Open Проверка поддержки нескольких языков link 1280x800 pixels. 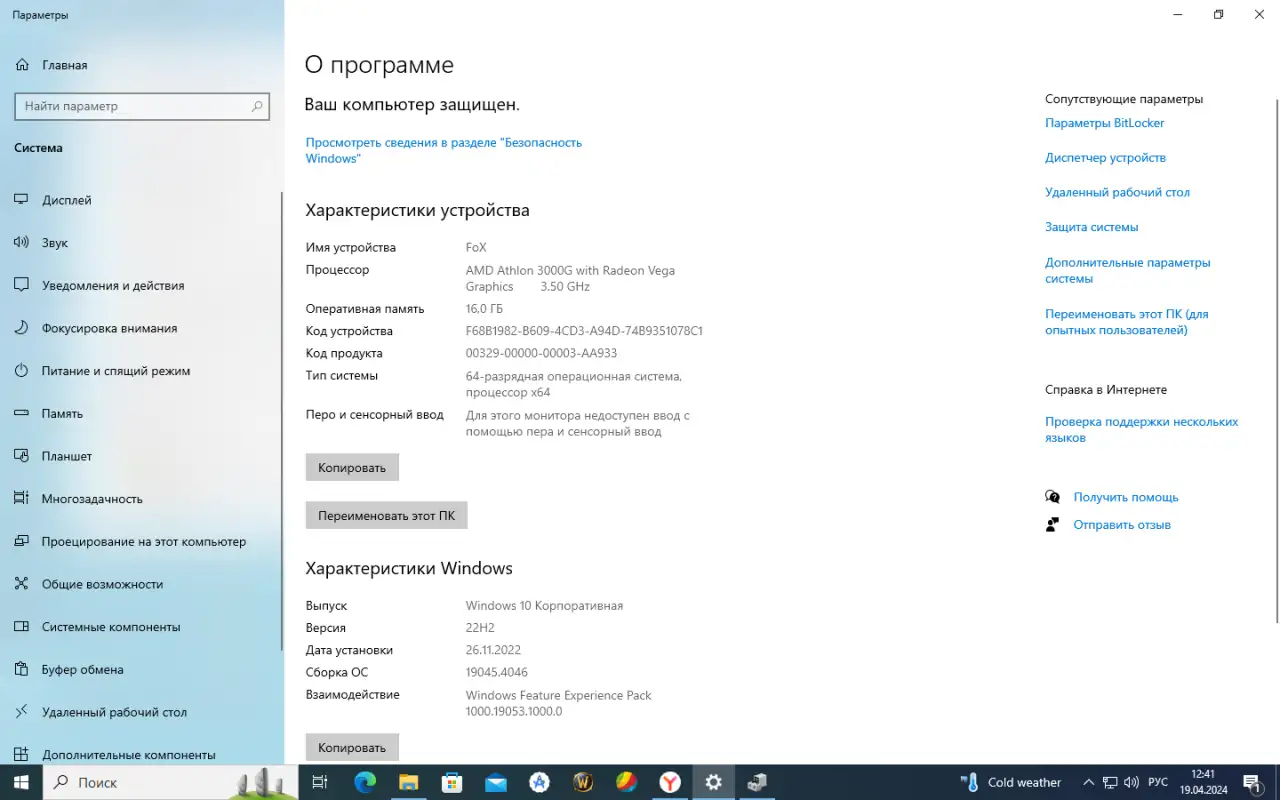click(x=1141, y=430)
